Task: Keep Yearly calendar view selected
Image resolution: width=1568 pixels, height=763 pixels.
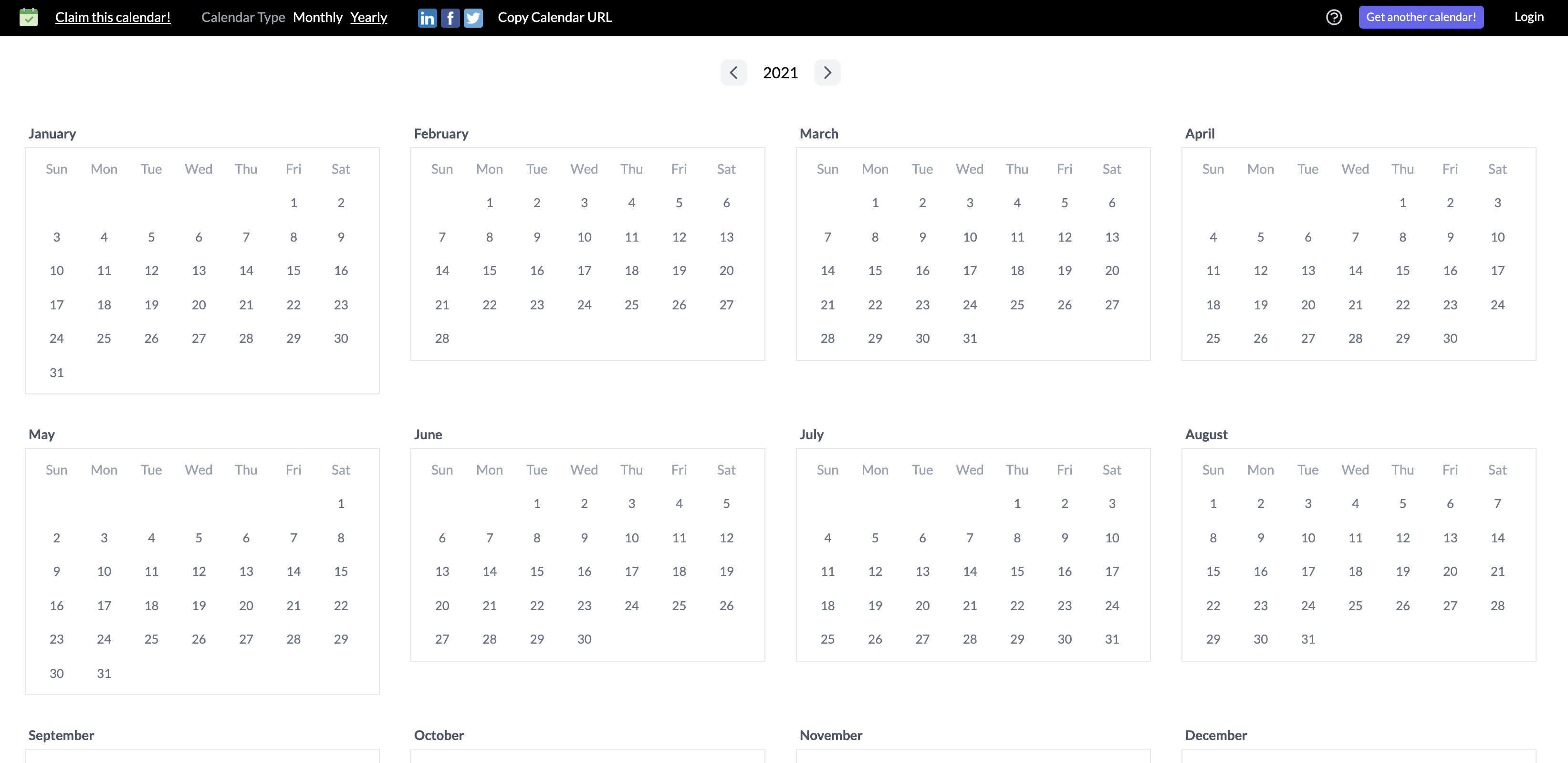Action: [368, 17]
